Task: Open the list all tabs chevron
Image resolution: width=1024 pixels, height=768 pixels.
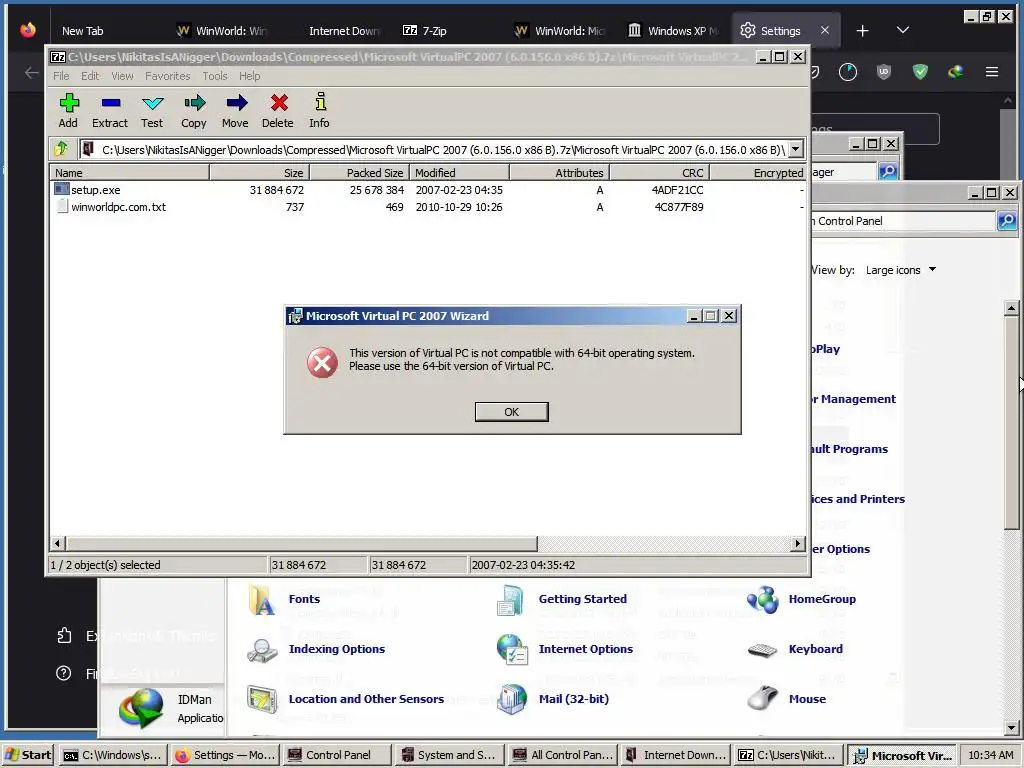Action: [903, 30]
